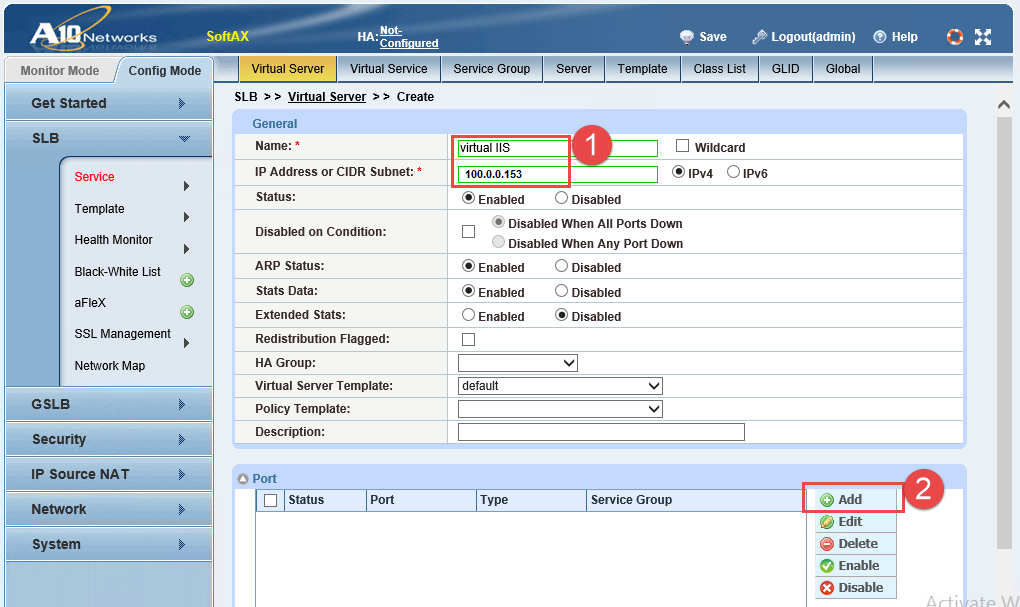Click green plus next to aFleX
Screen dimensions: 1020x607
coord(187,312)
